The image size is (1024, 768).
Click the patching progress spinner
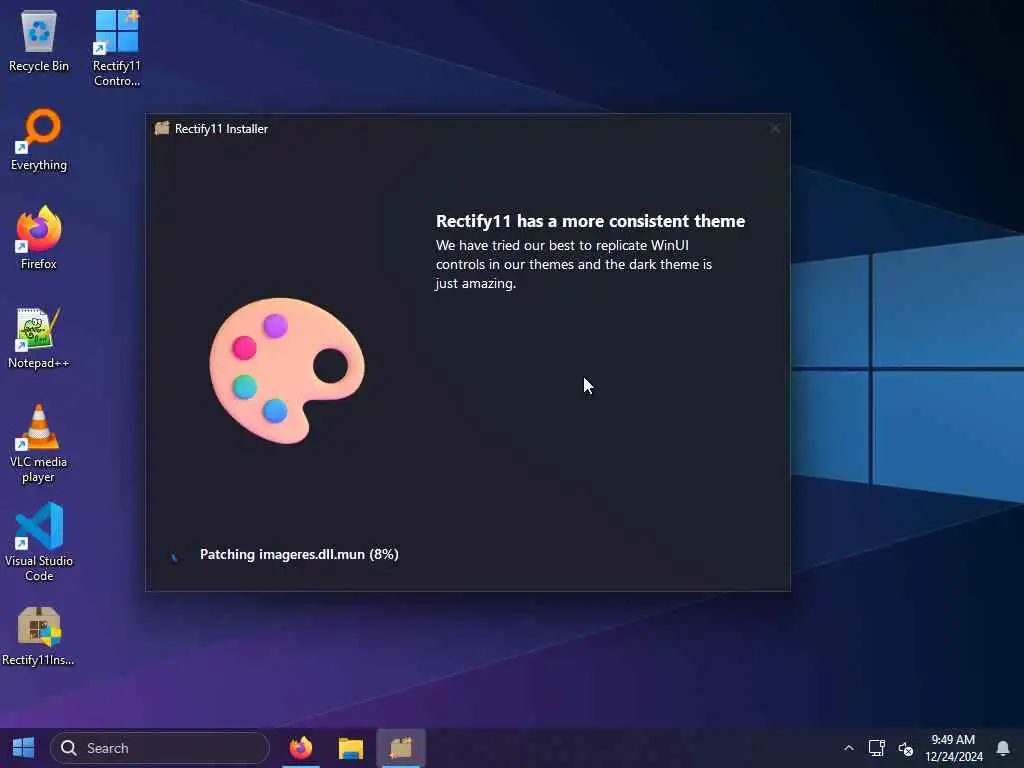(x=174, y=556)
